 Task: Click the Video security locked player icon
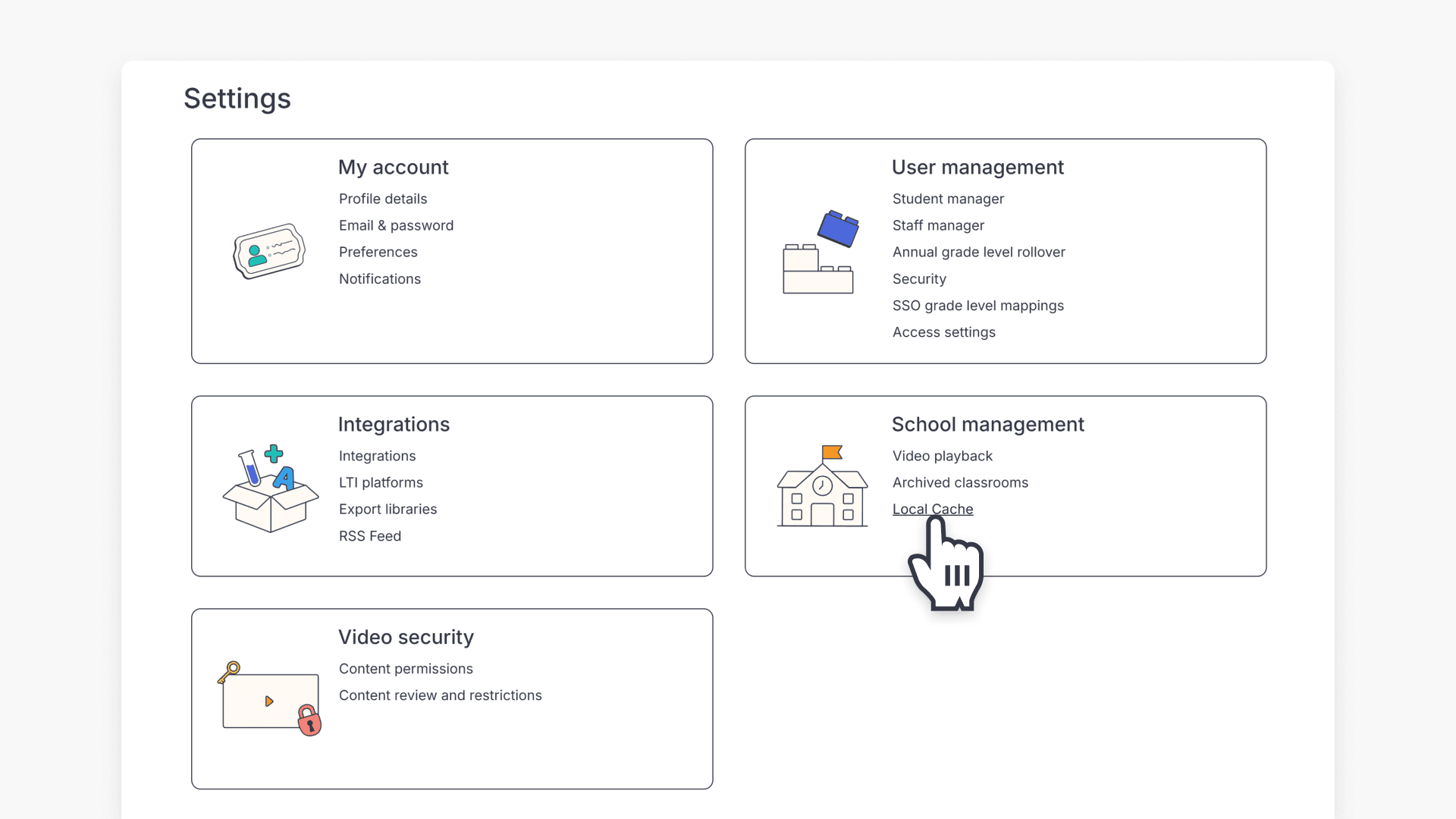269,699
